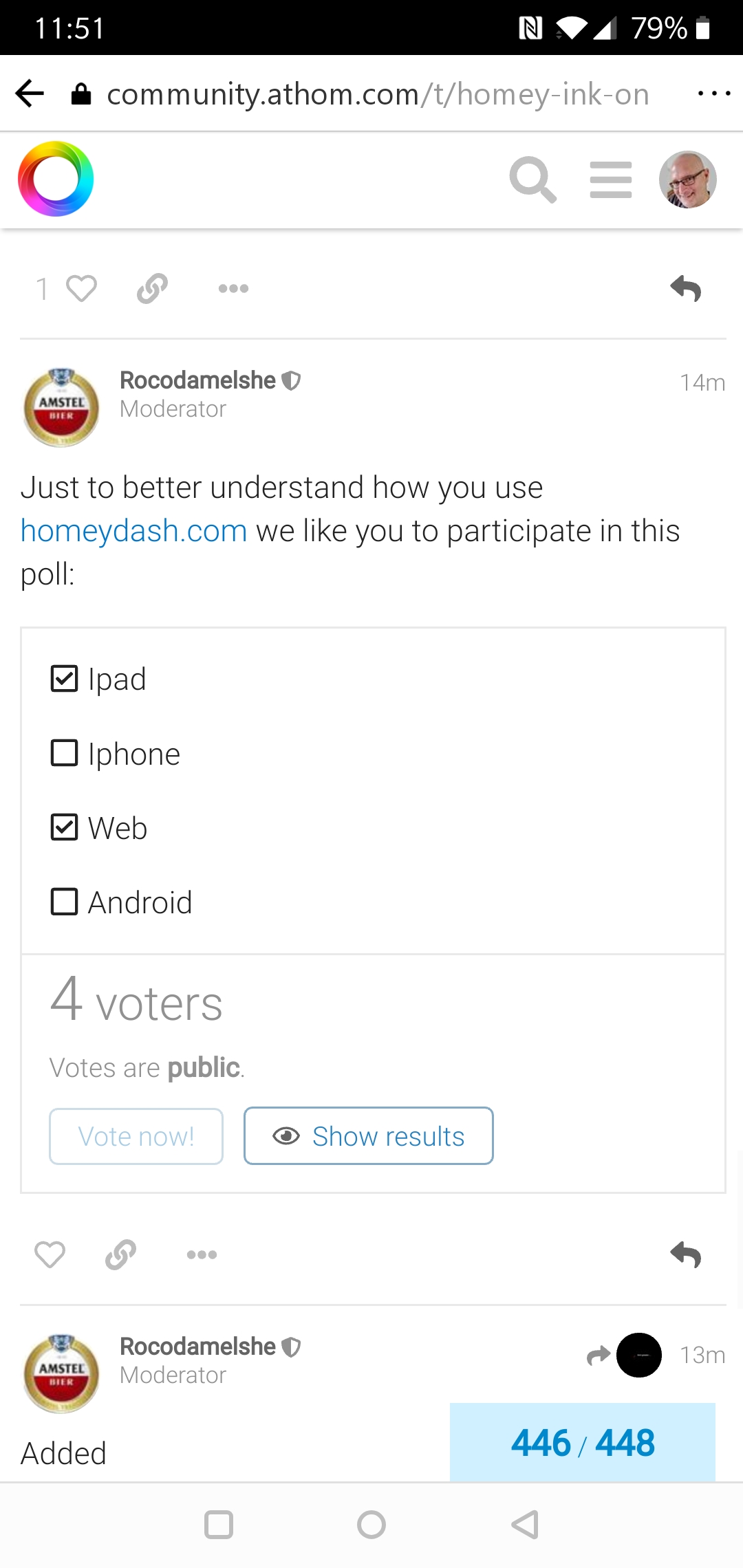Open your user profile avatar
Viewport: 743px width, 1568px height.
click(687, 179)
